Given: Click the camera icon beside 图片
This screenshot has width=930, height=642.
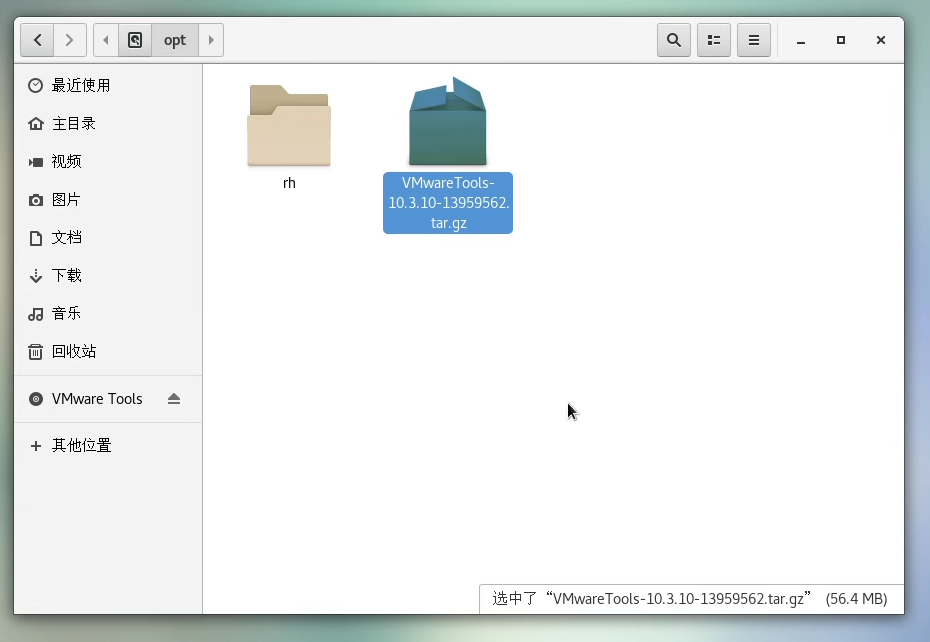Looking at the screenshot, I should point(36,200).
